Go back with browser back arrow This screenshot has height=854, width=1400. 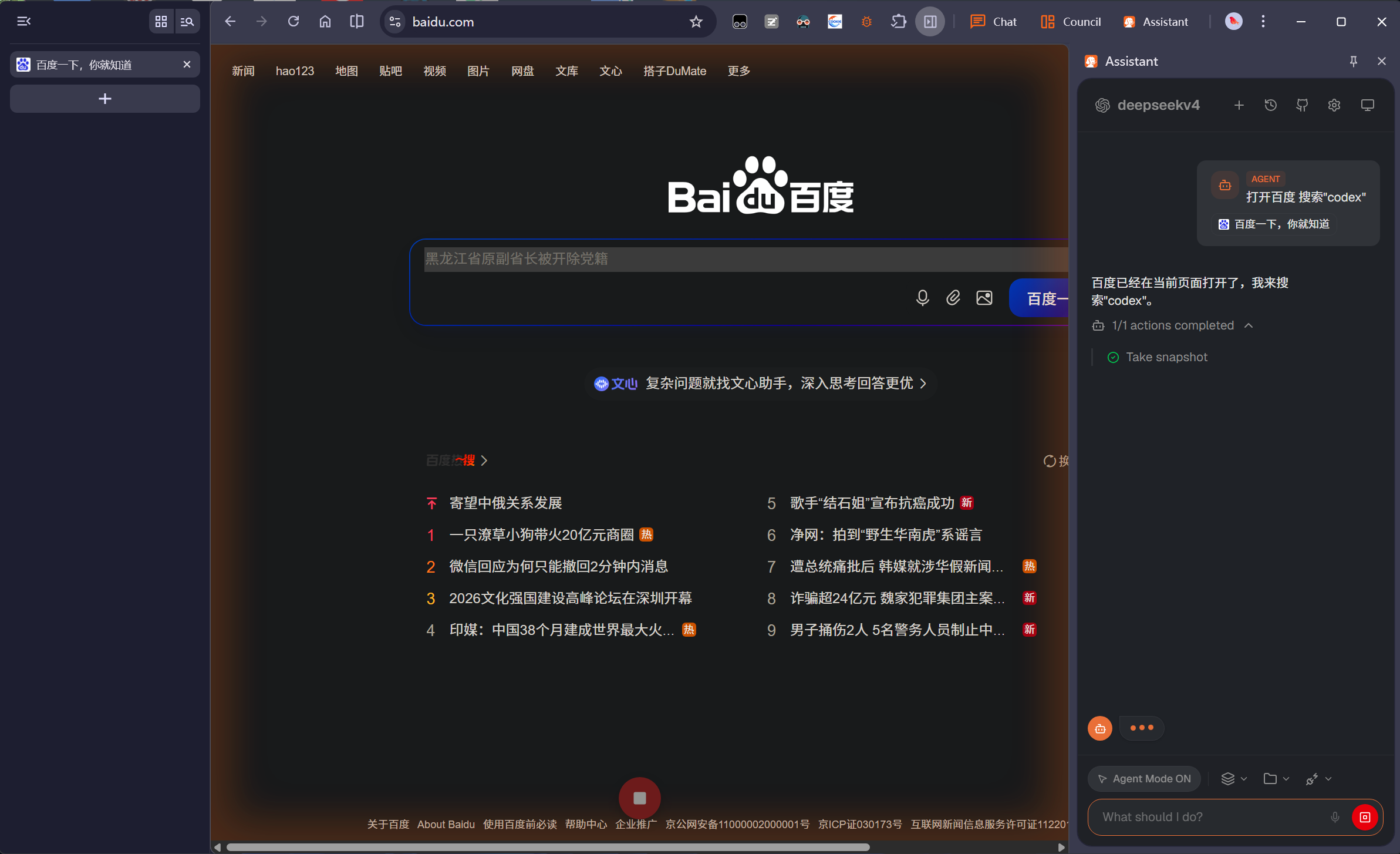point(230,22)
